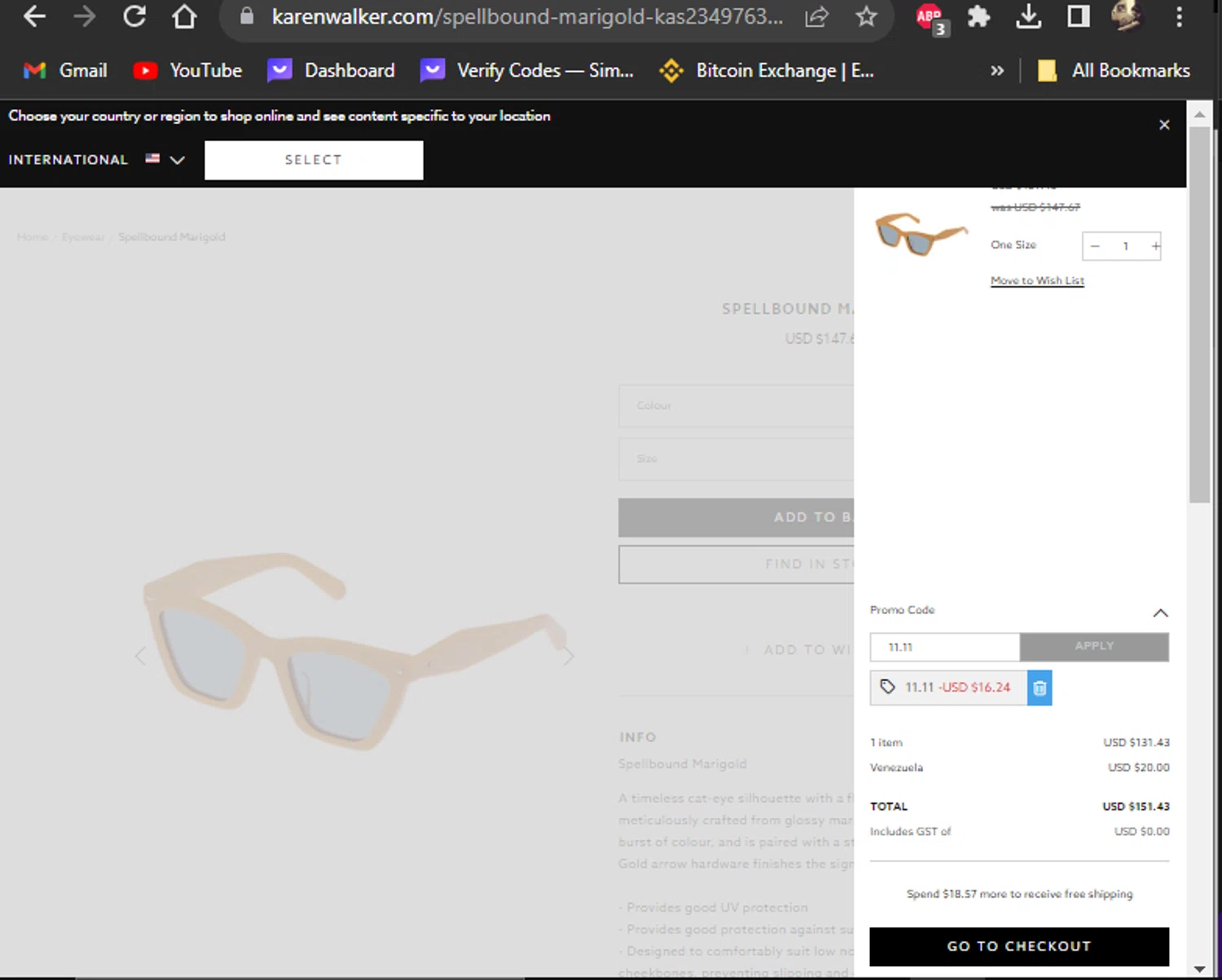Reload the current page

coord(134,16)
